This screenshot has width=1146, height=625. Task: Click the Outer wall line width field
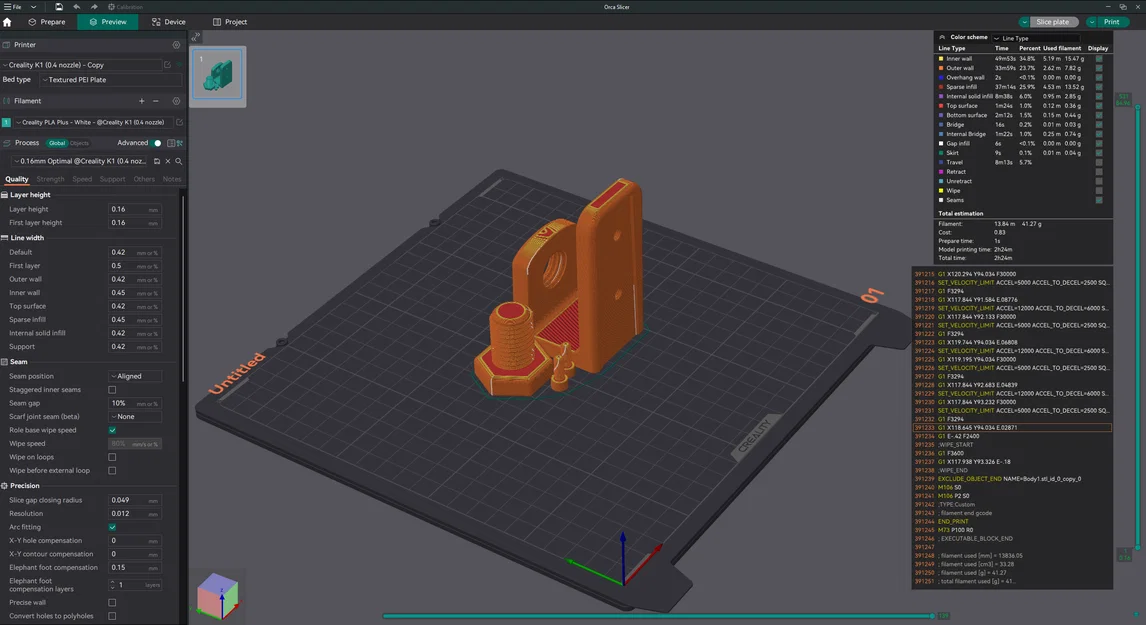[134, 279]
